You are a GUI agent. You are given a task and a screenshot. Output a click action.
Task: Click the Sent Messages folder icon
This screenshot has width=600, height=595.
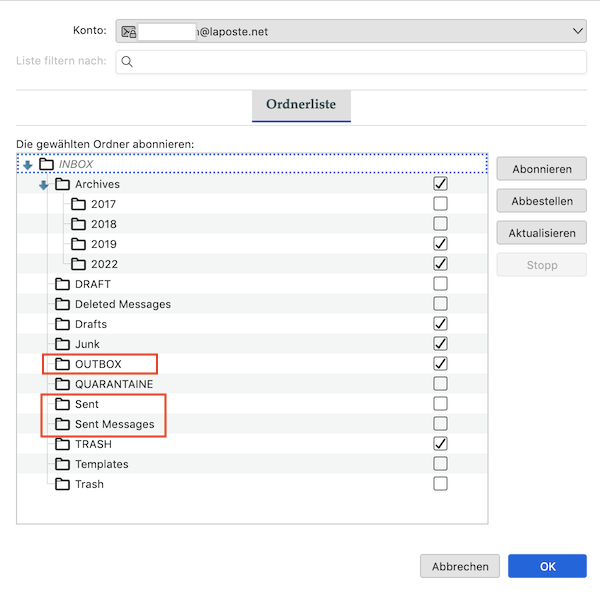click(x=62, y=424)
